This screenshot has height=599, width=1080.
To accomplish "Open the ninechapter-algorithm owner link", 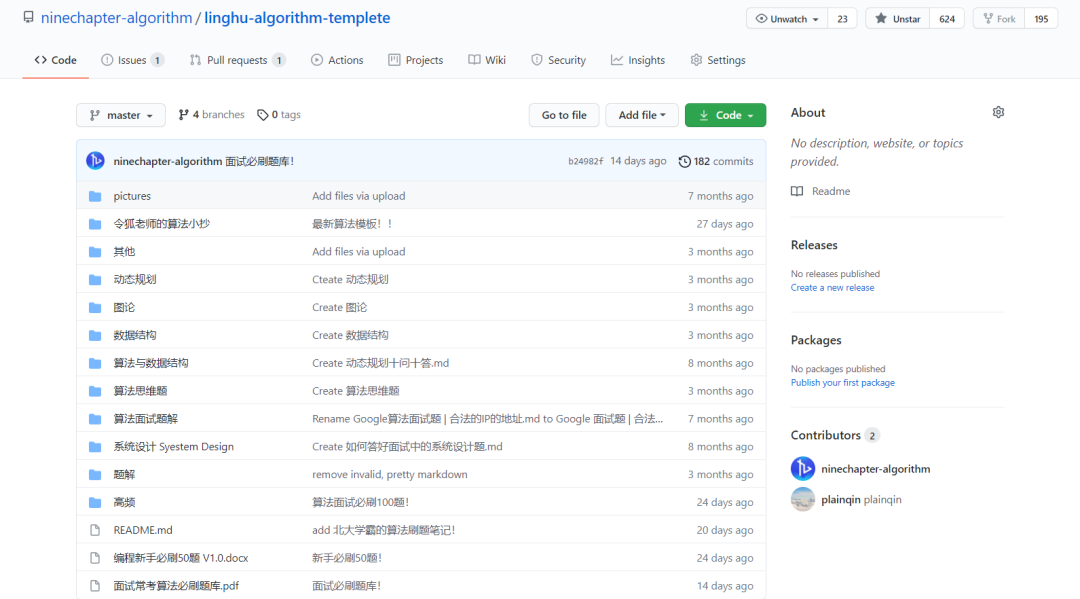I will 116,18.
